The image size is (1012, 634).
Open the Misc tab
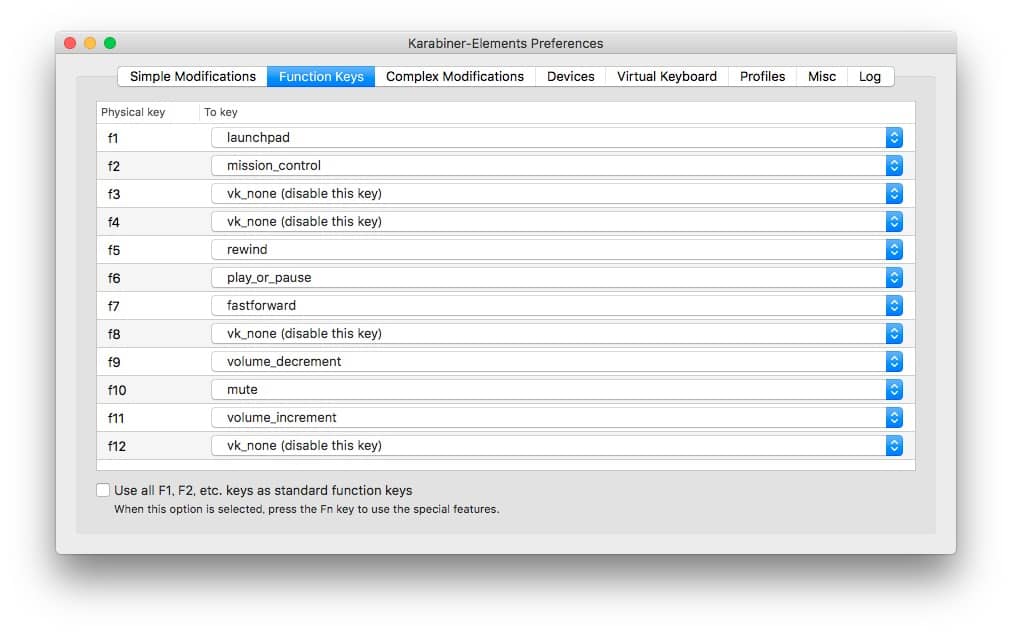(x=822, y=76)
